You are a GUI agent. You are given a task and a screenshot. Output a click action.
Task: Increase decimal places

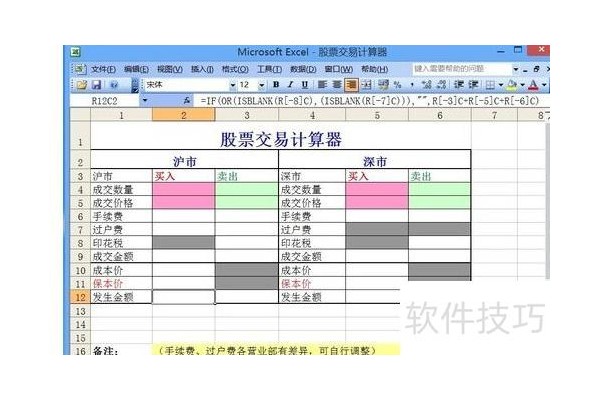(x=427, y=85)
